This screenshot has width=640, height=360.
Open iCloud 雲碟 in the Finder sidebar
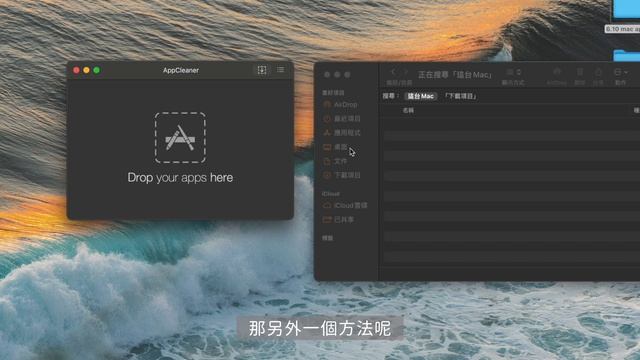click(x=345, y=205)
